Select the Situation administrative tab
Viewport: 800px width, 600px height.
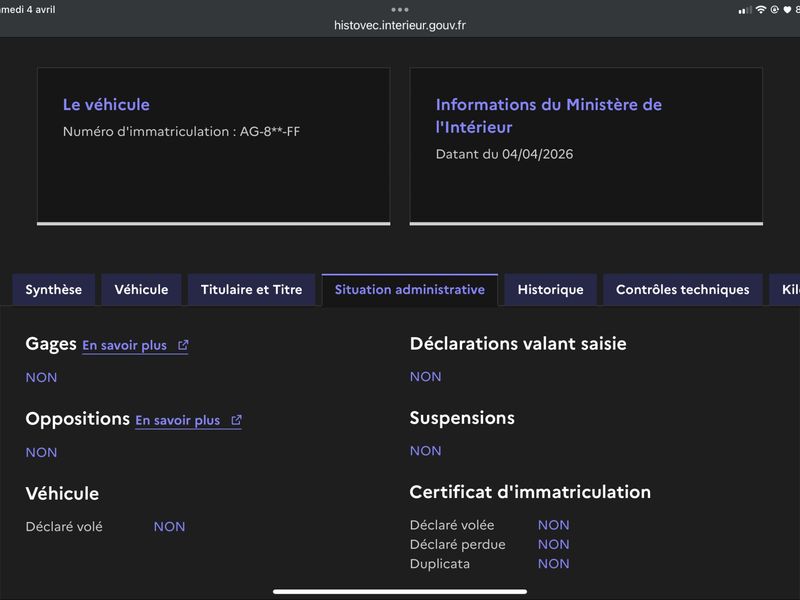410,290
